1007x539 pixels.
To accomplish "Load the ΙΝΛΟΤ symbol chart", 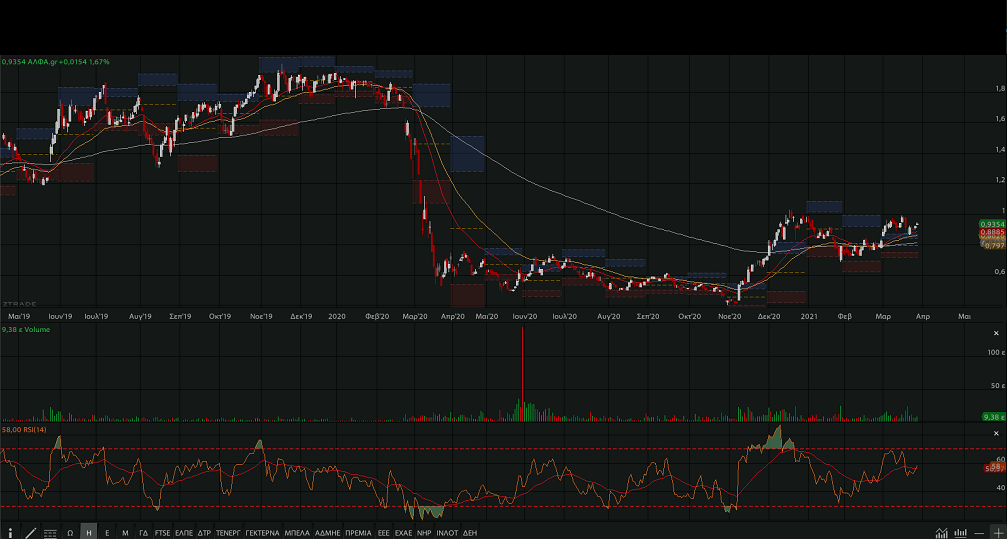I will pos(447,533).
